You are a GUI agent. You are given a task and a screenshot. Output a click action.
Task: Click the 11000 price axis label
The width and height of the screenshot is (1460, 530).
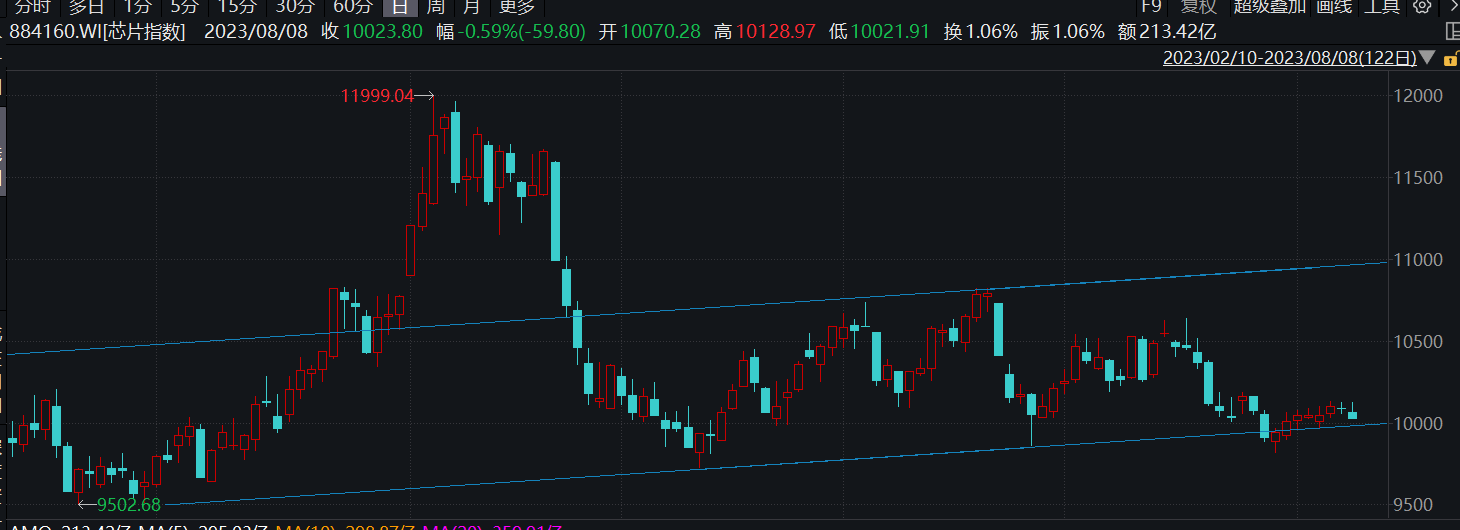1420,260
